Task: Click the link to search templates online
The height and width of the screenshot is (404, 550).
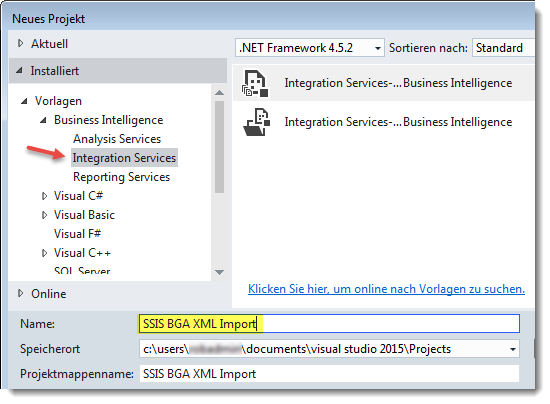Action: point(386,289)
